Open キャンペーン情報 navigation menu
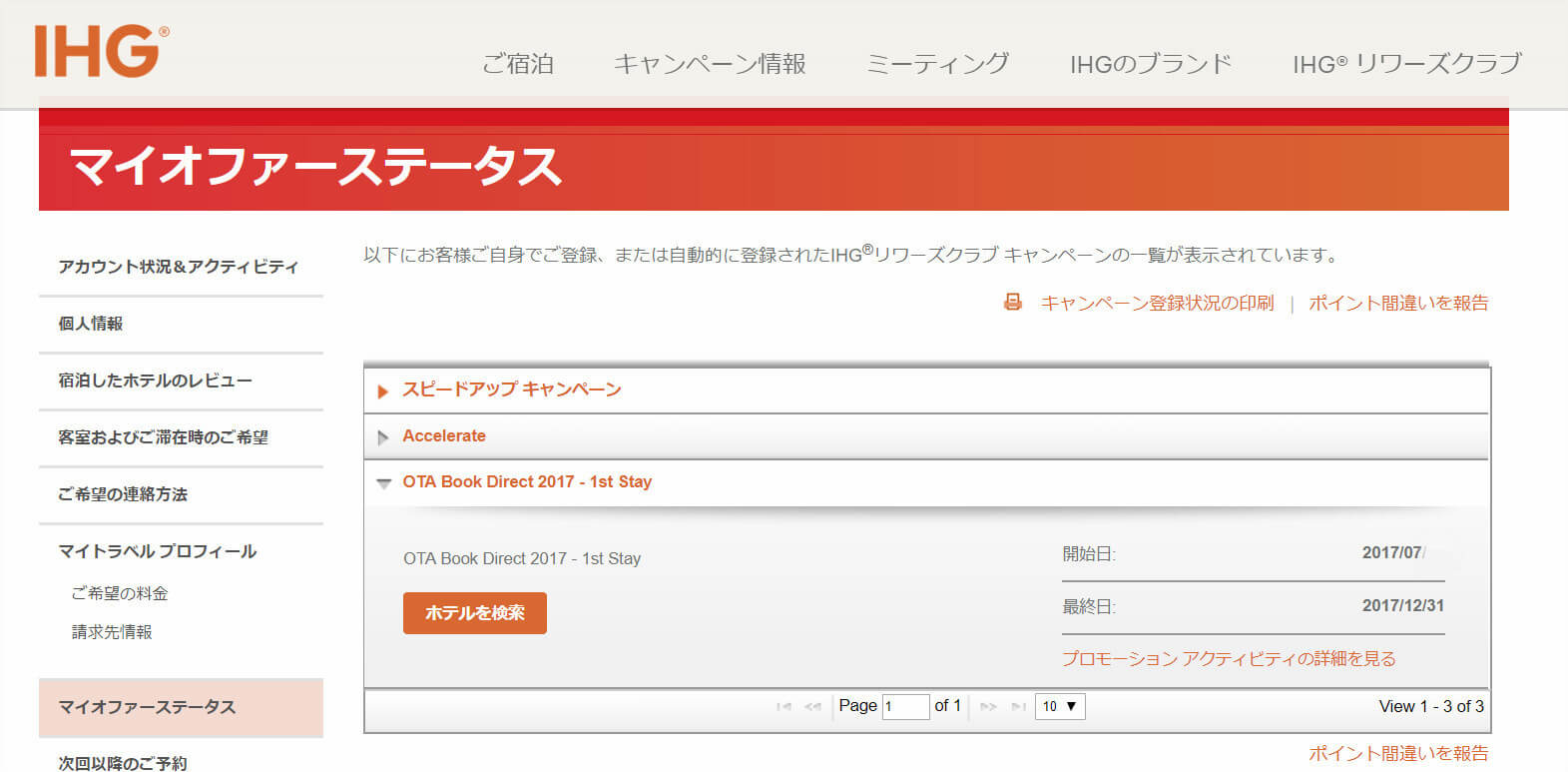The height and width of the screenshot is (772, 1568). (x=709, y=64)
